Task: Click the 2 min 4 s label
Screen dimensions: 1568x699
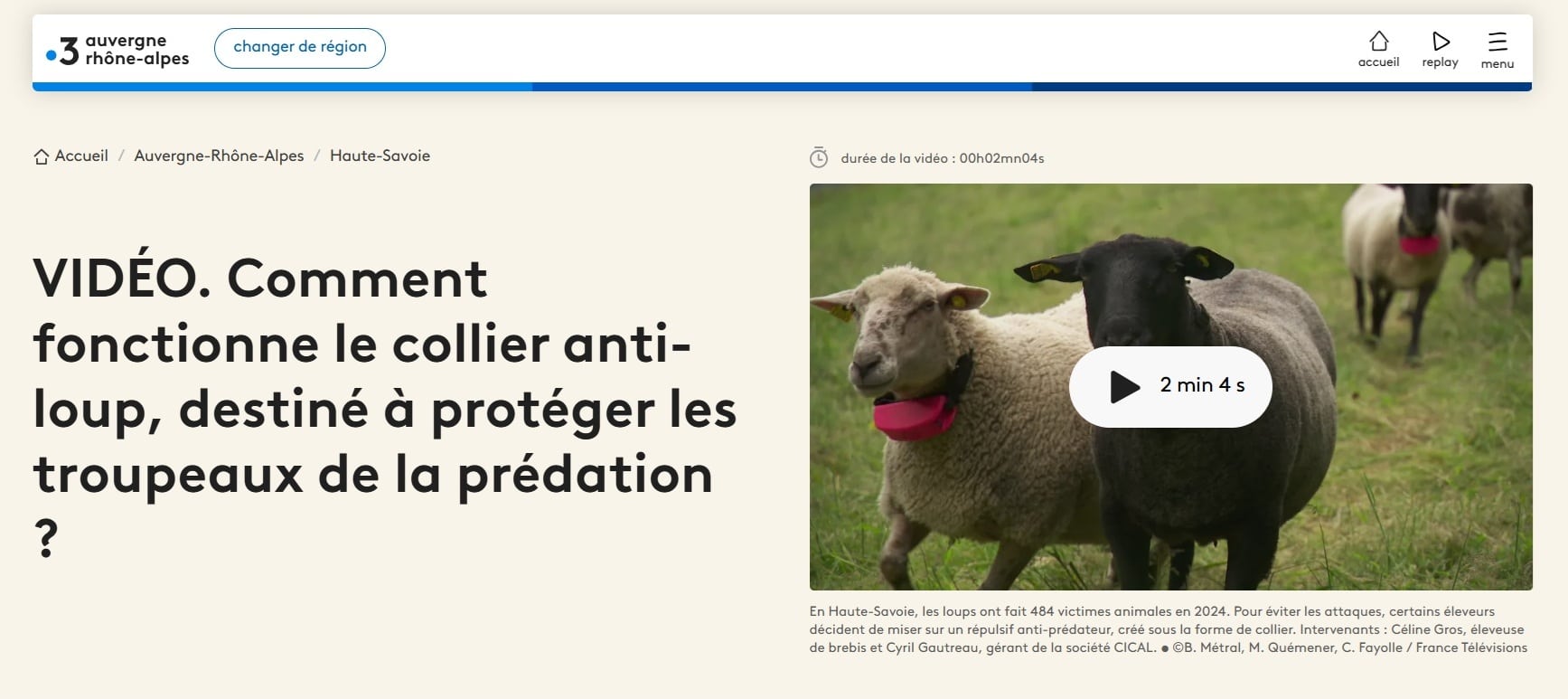Action: (x=1202, y=385)
